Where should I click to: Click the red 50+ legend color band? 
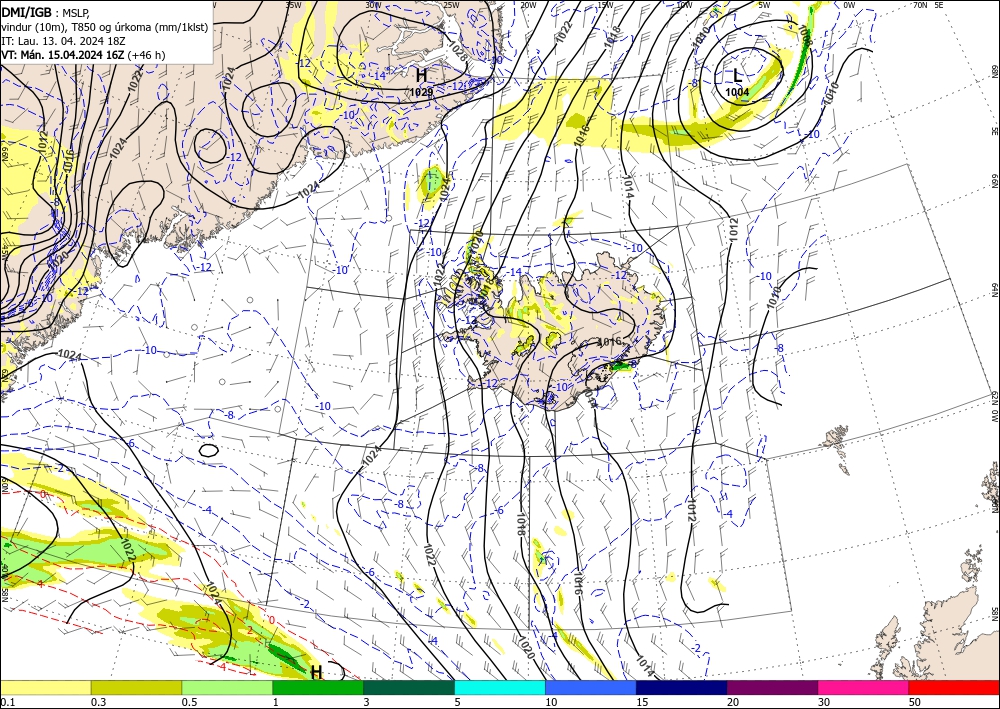[954, 687]
